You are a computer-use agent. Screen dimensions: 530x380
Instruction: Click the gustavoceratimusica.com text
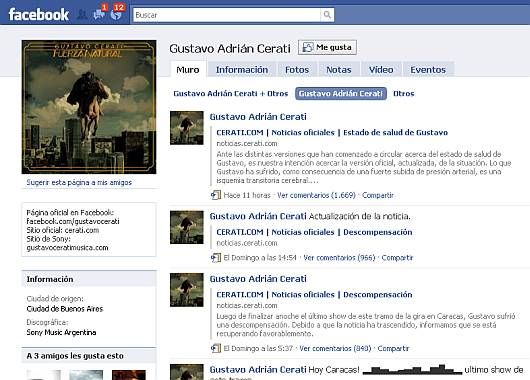pyautogui.click(x=67, y=248)
